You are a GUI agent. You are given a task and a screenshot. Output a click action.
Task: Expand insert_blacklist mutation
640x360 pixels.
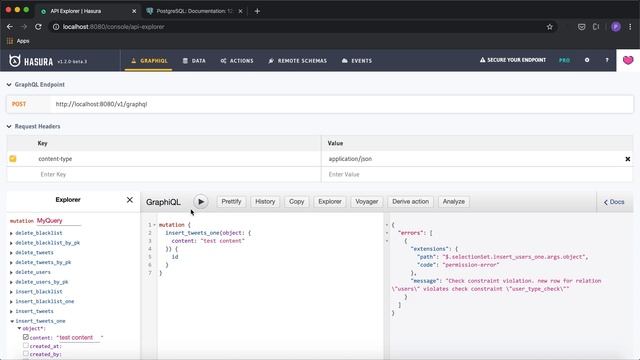coord(11,292)
